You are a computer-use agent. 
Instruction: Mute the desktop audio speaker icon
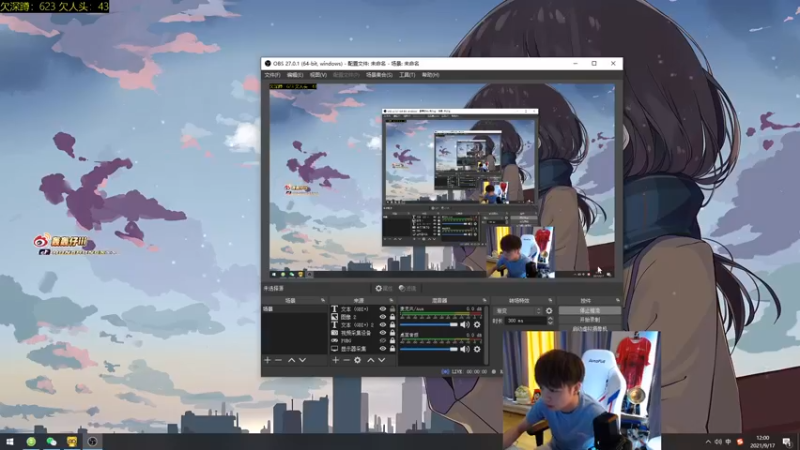[465, 349]
